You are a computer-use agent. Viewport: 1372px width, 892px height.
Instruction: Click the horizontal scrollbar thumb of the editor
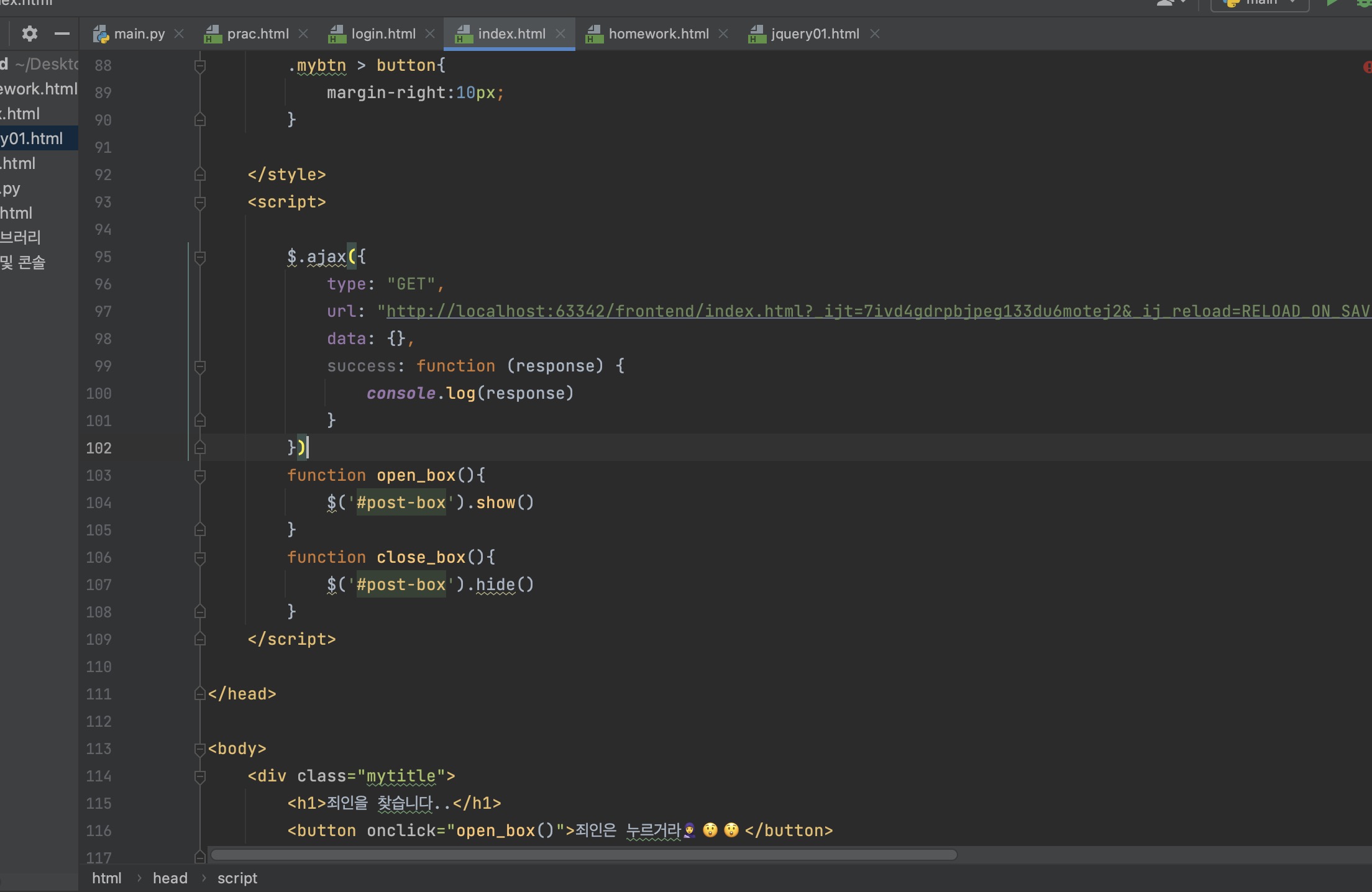tap(584, 855)
